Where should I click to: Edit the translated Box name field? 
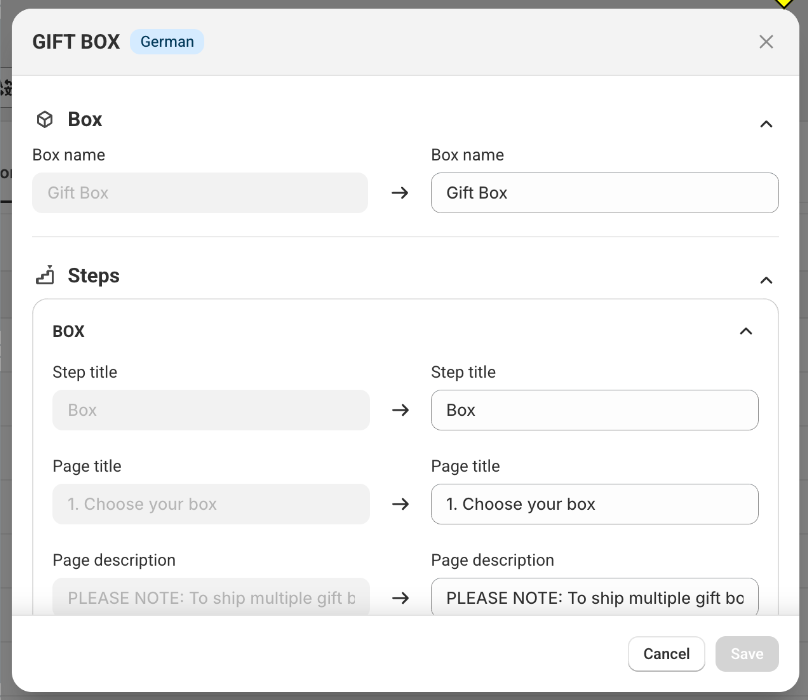pos(604,193)
